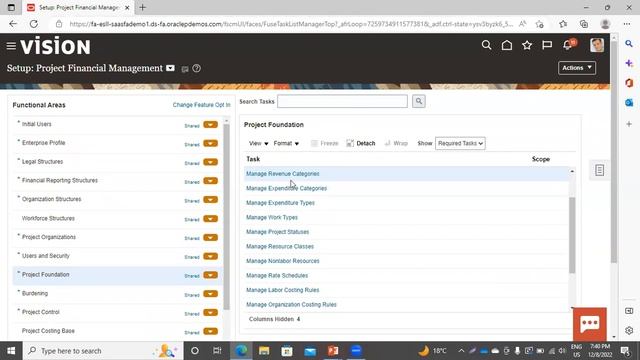The image size is (640, 360).
Task: Click the browser address bar URL
Action: coord(291,24)
